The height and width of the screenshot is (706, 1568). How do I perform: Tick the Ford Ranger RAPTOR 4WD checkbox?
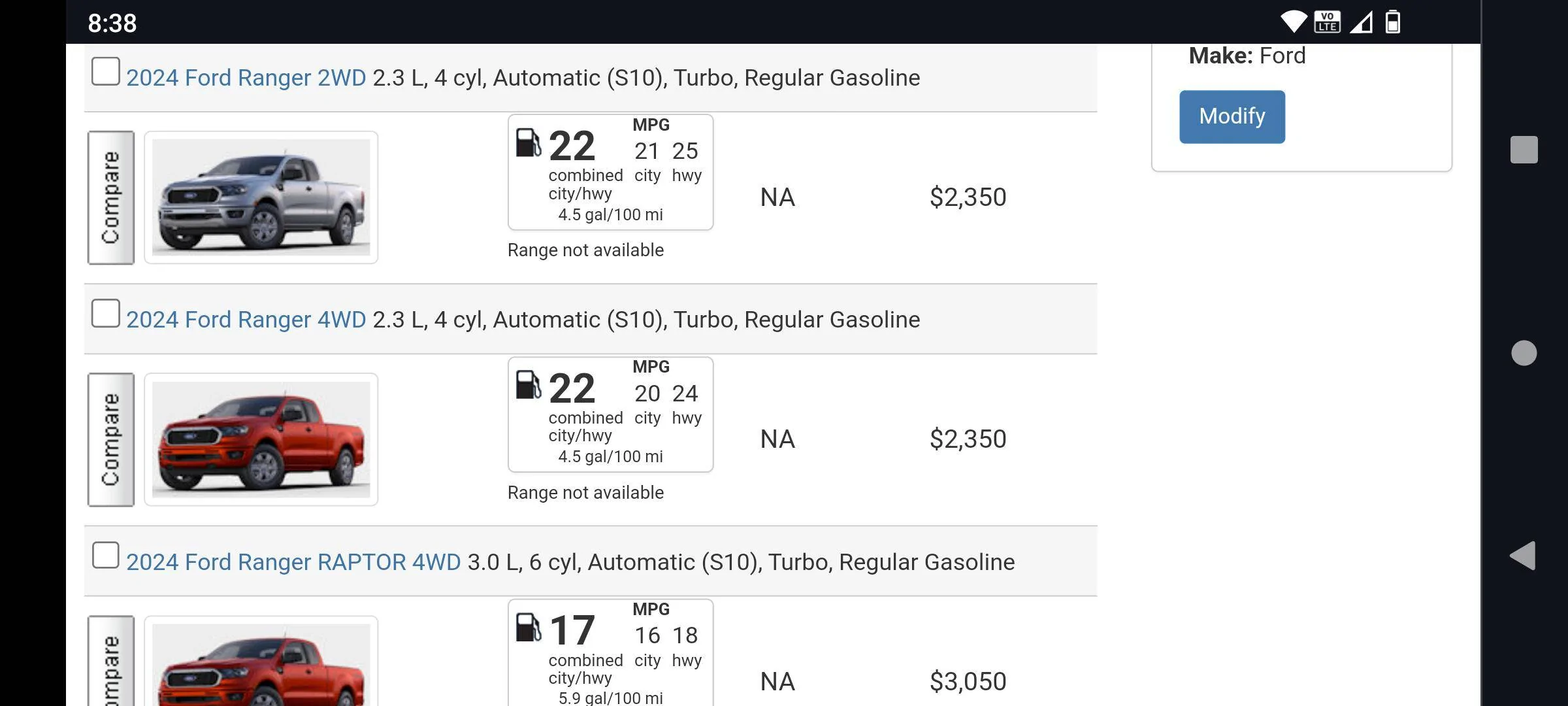(x=106, y=555)
